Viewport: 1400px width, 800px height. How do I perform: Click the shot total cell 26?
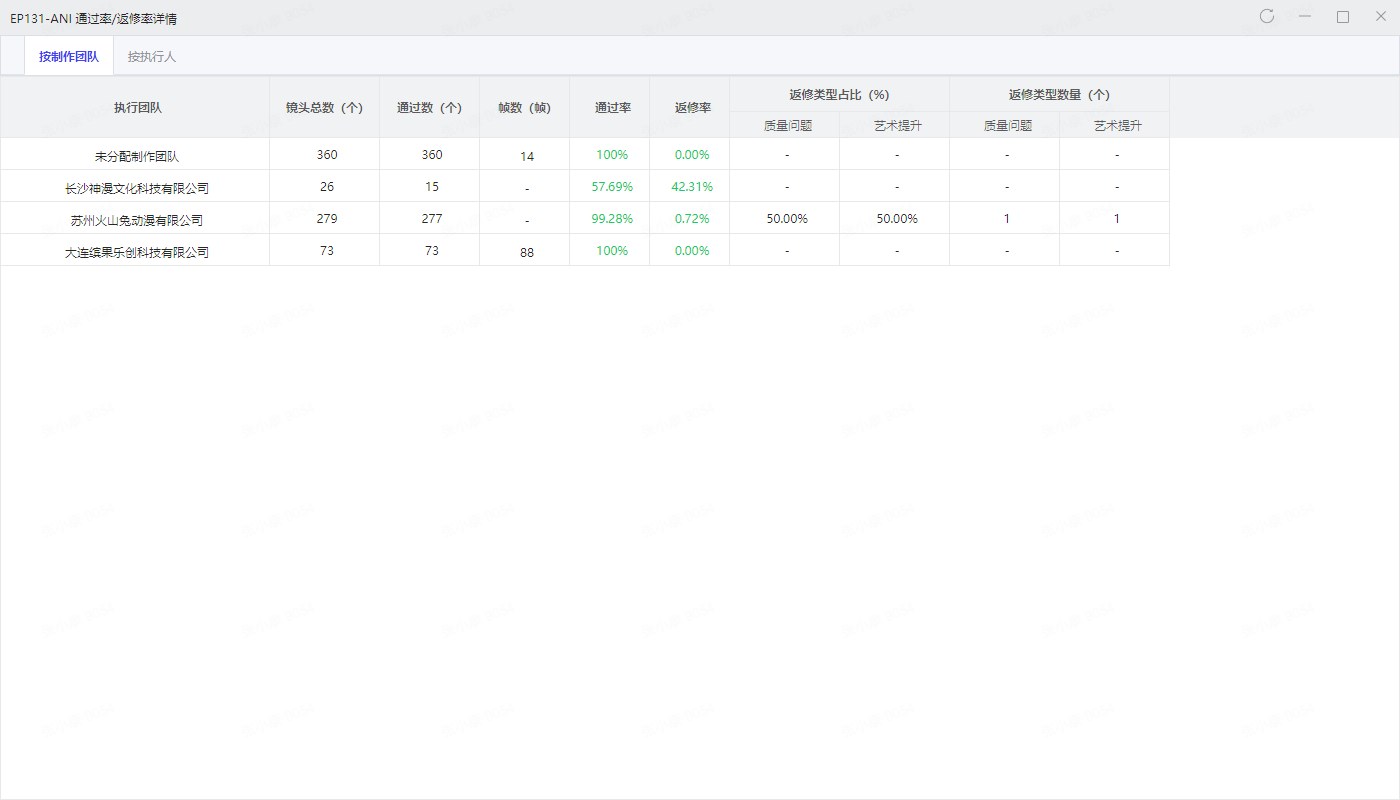click(327, 187)
